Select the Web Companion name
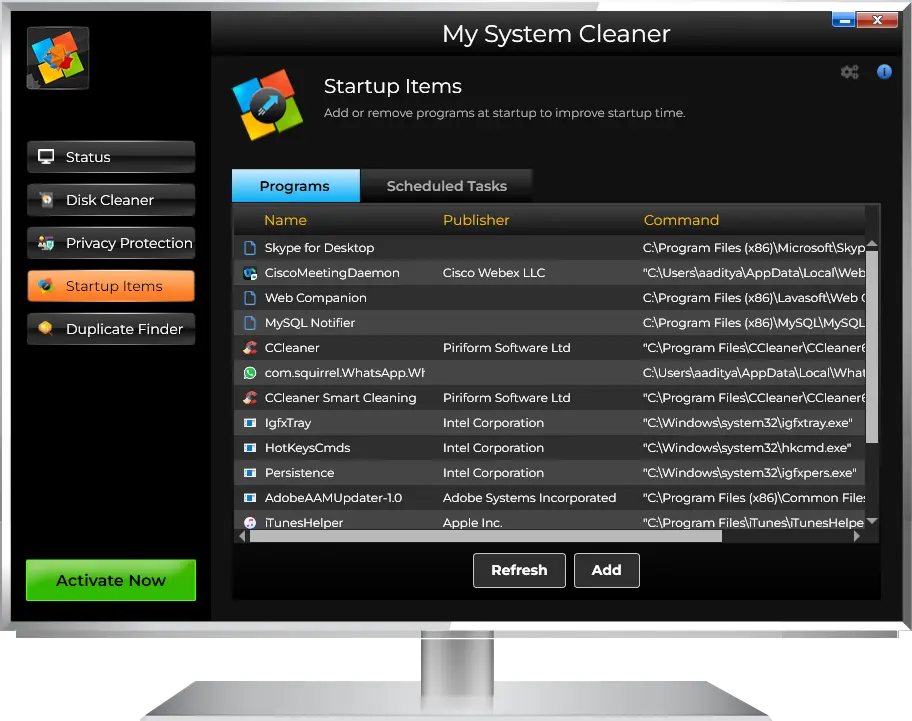Viewport: 912px width, 721px height. point(316,298)
